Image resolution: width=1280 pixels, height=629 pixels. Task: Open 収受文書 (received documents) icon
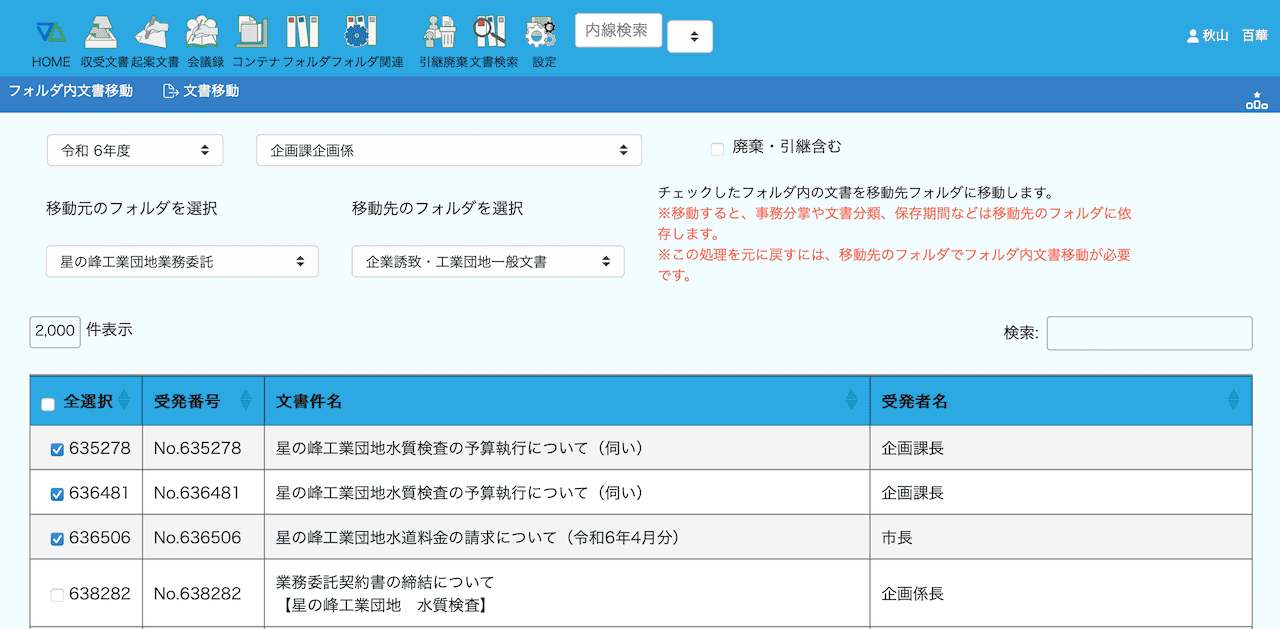pyautogui.click(x=103, y=34)
